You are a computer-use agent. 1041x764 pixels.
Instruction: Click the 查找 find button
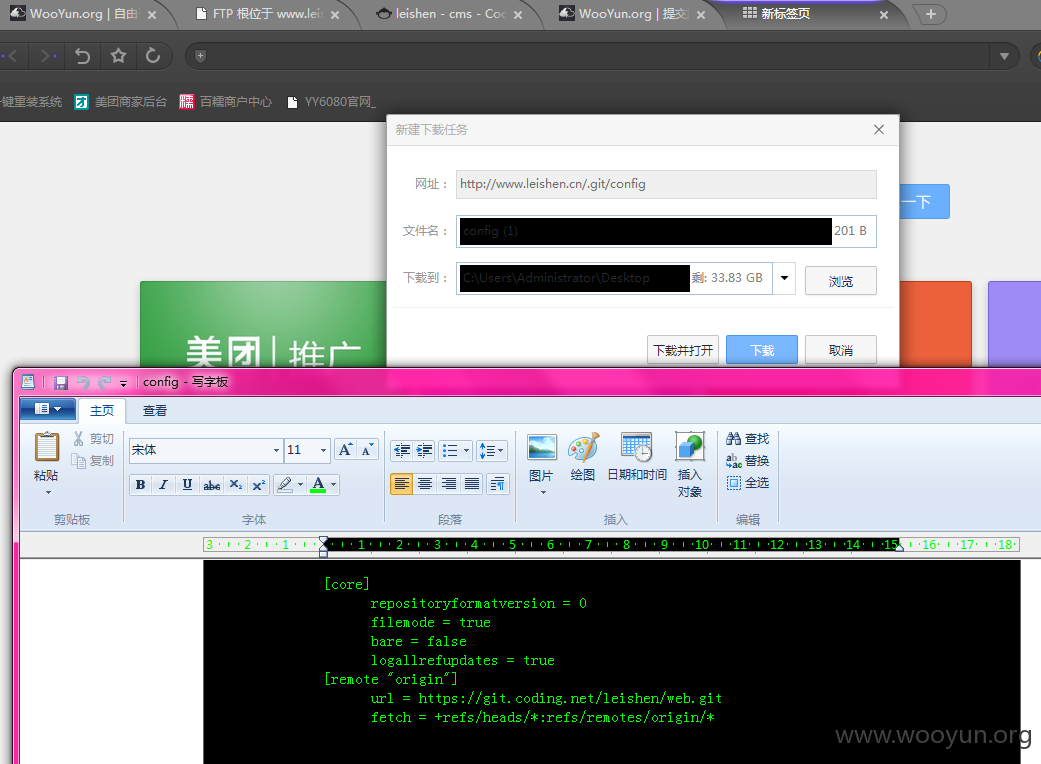[748, 439]
